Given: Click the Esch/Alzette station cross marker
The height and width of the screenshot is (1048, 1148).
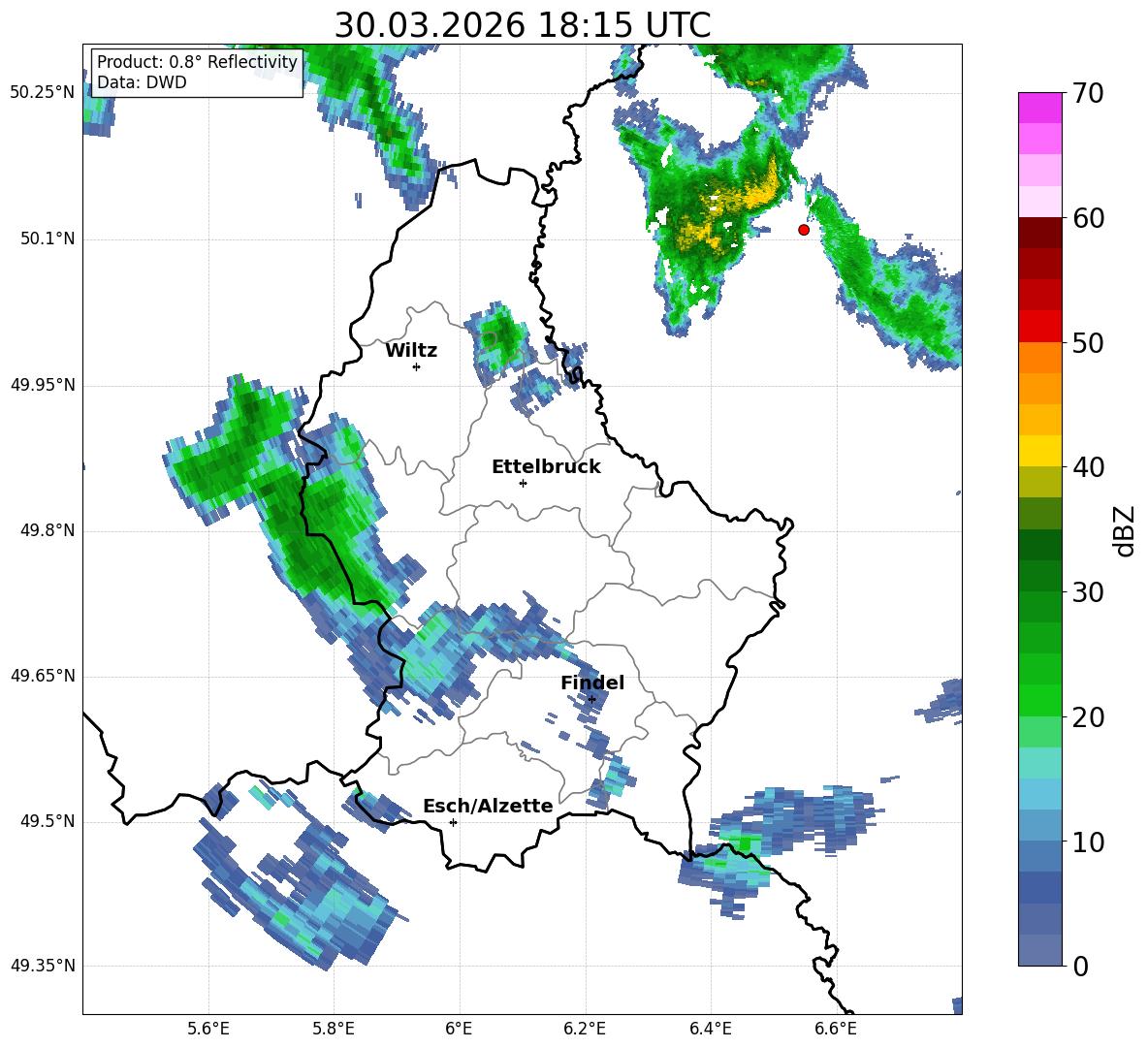Looking at the screenshot, I should pos(453,822).
